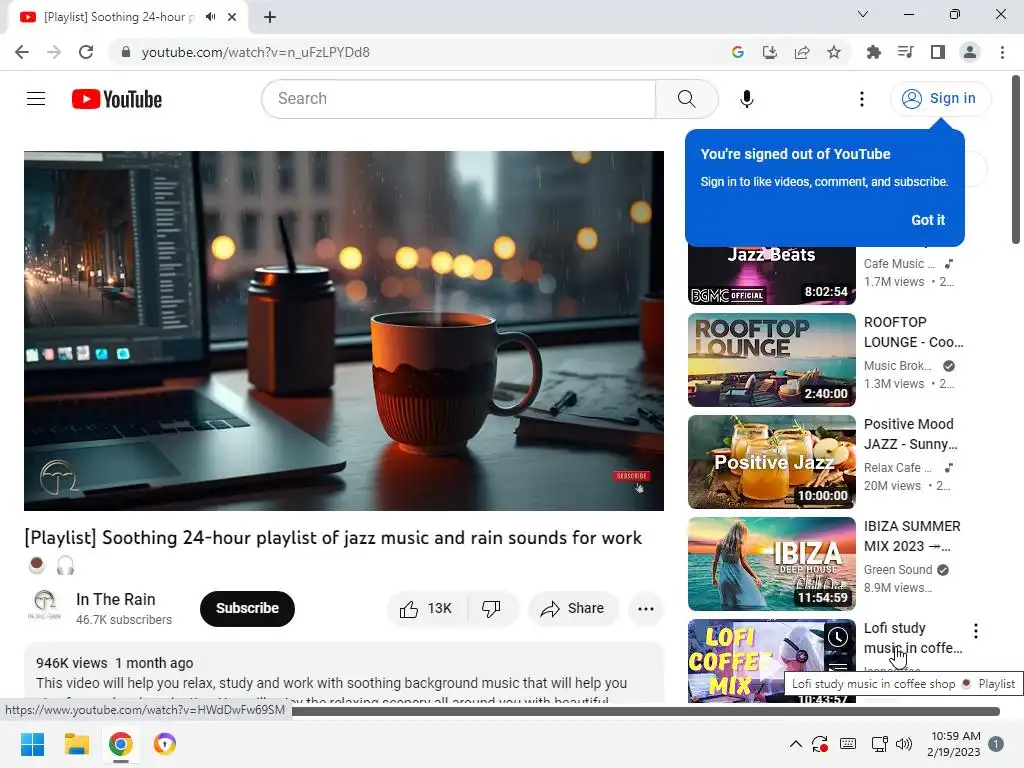Open Chrome profile avatar
Screen dimensions: 1024x768
(x=970, y=52)
